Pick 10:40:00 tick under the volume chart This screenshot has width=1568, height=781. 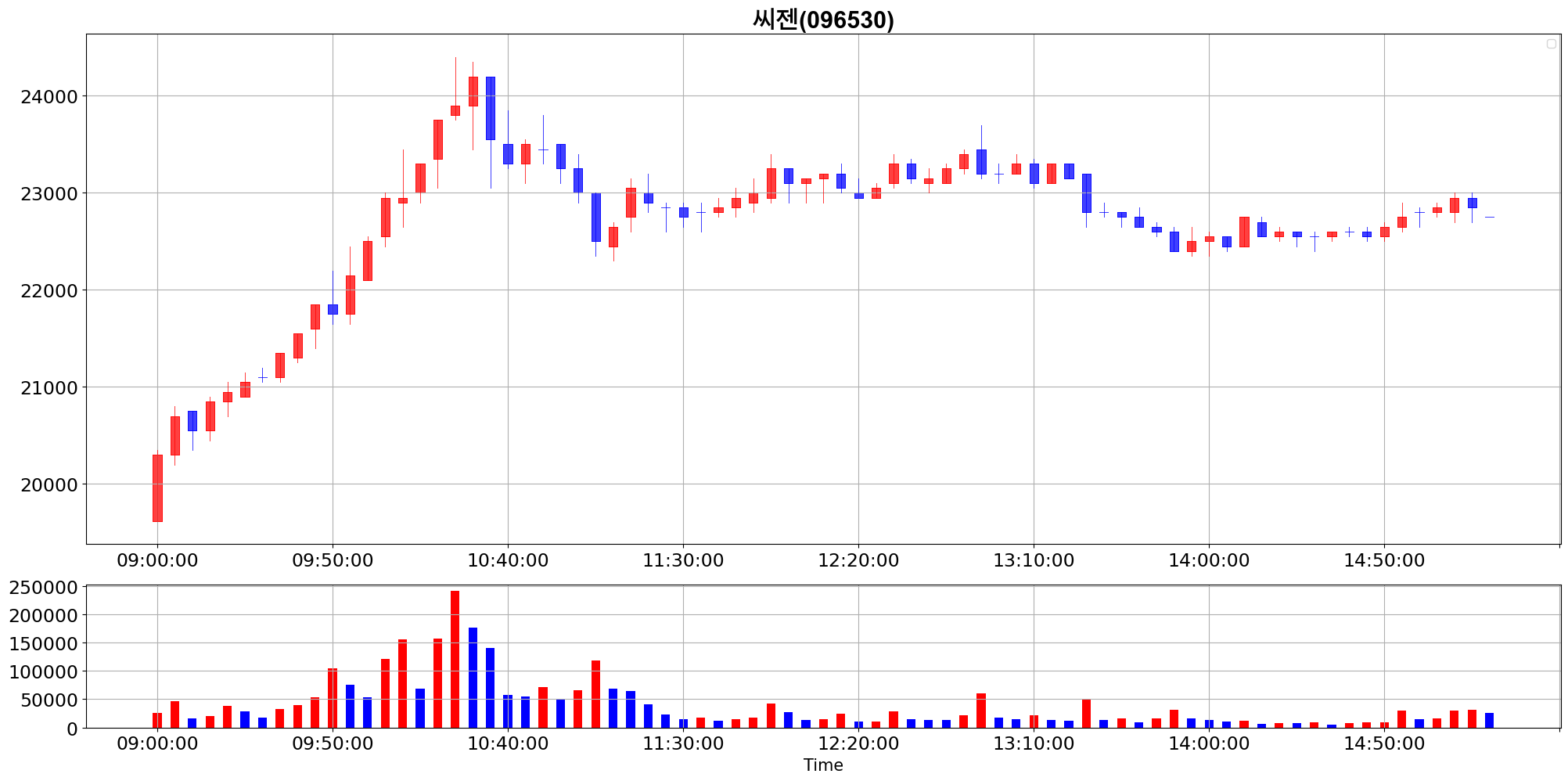pos(508,743)
